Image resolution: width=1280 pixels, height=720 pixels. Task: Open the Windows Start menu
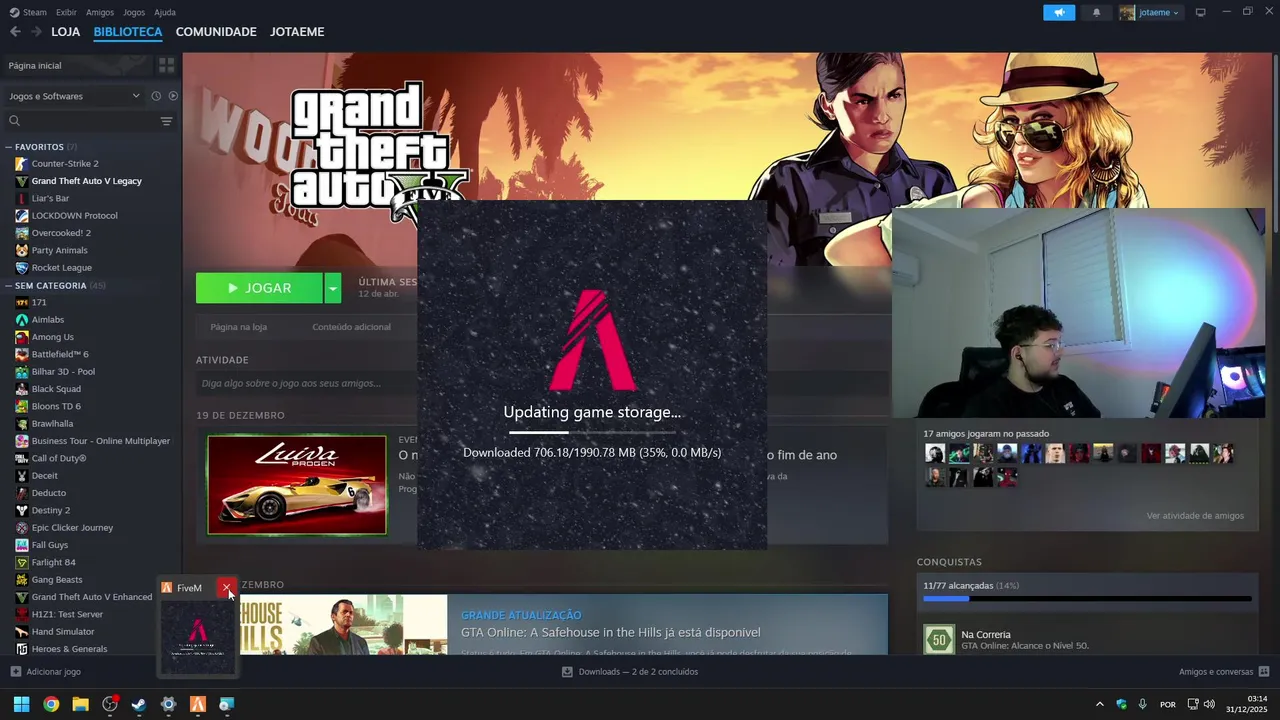[21, 704]
